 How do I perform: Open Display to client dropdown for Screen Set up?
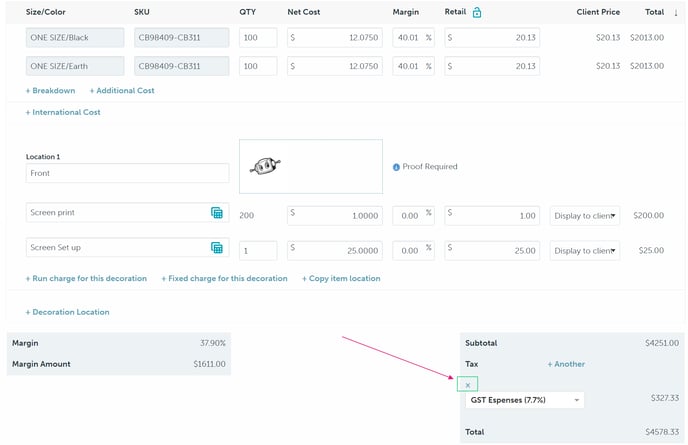585,249
